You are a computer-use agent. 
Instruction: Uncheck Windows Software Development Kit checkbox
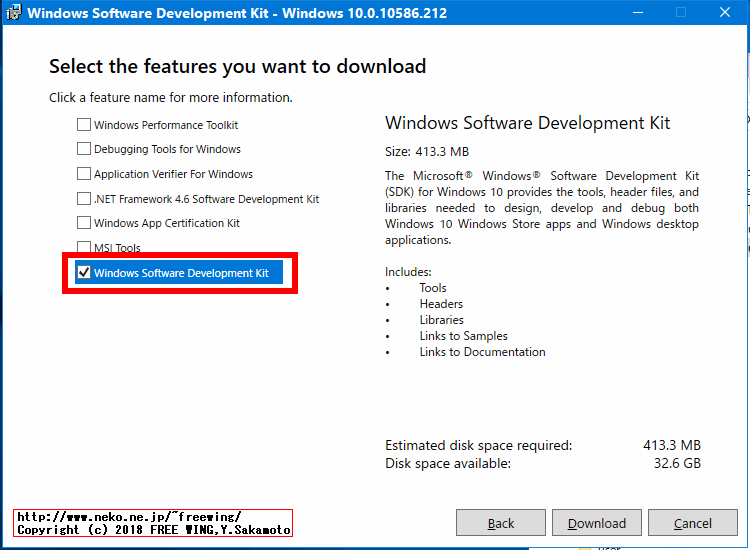click(84, 273)
